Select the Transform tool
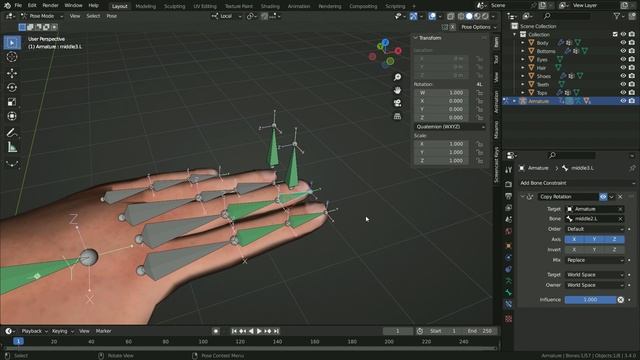 (x=12, y=116)
